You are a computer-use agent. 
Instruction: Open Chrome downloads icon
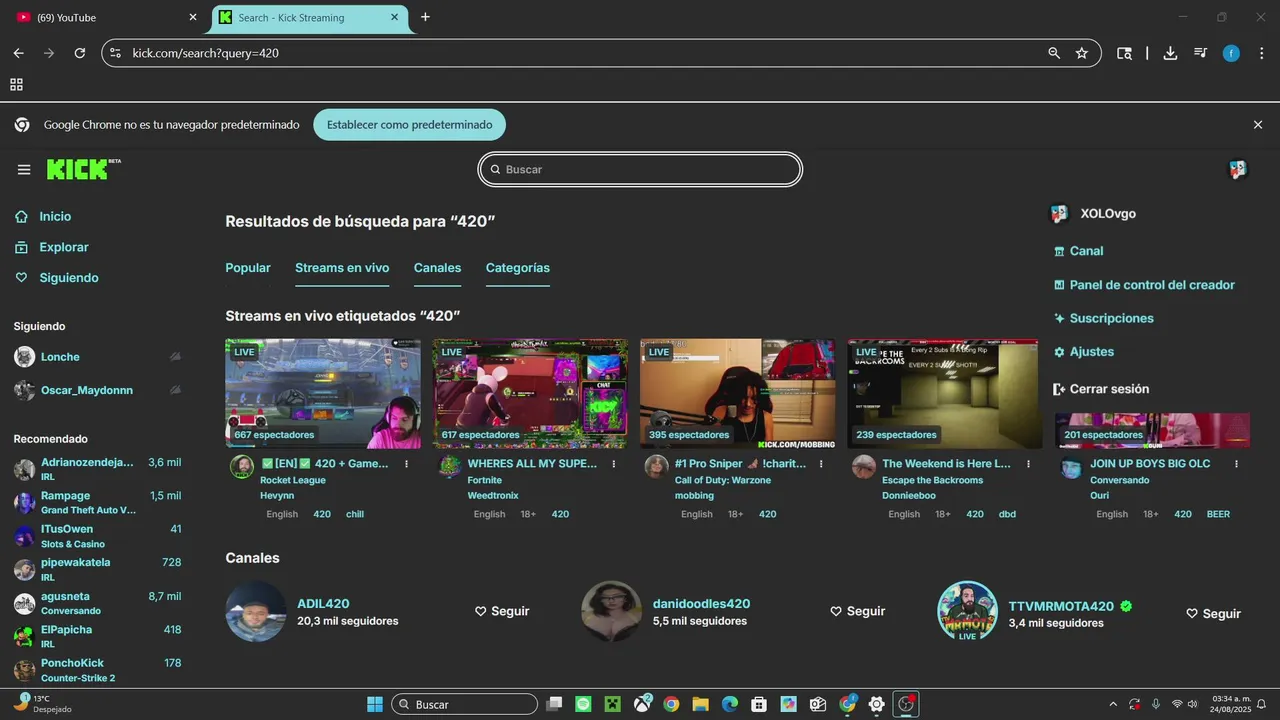(x=1170, y=53)
